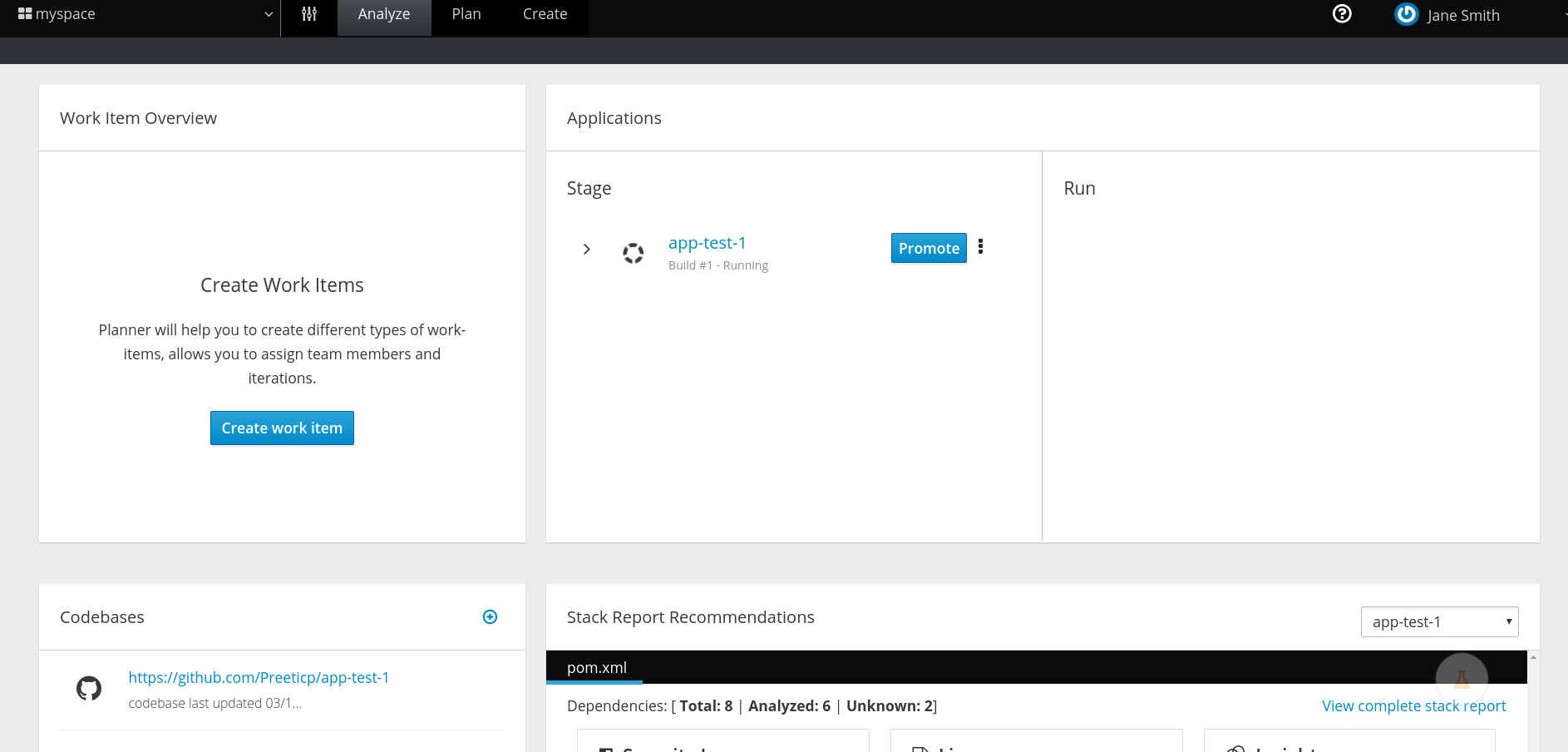Open the myspace space switcher dropdown
The height and width of the screenshot is (752, 1568).
tap(267, 13)
